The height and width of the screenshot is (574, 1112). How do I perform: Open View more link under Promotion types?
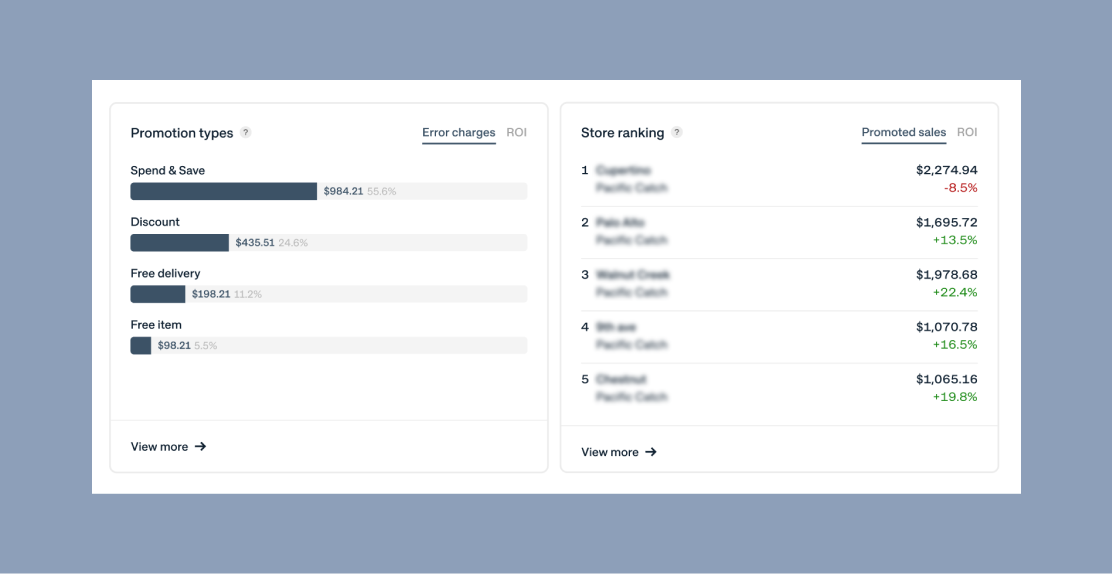pyautogui.click(x=160, y=447)
